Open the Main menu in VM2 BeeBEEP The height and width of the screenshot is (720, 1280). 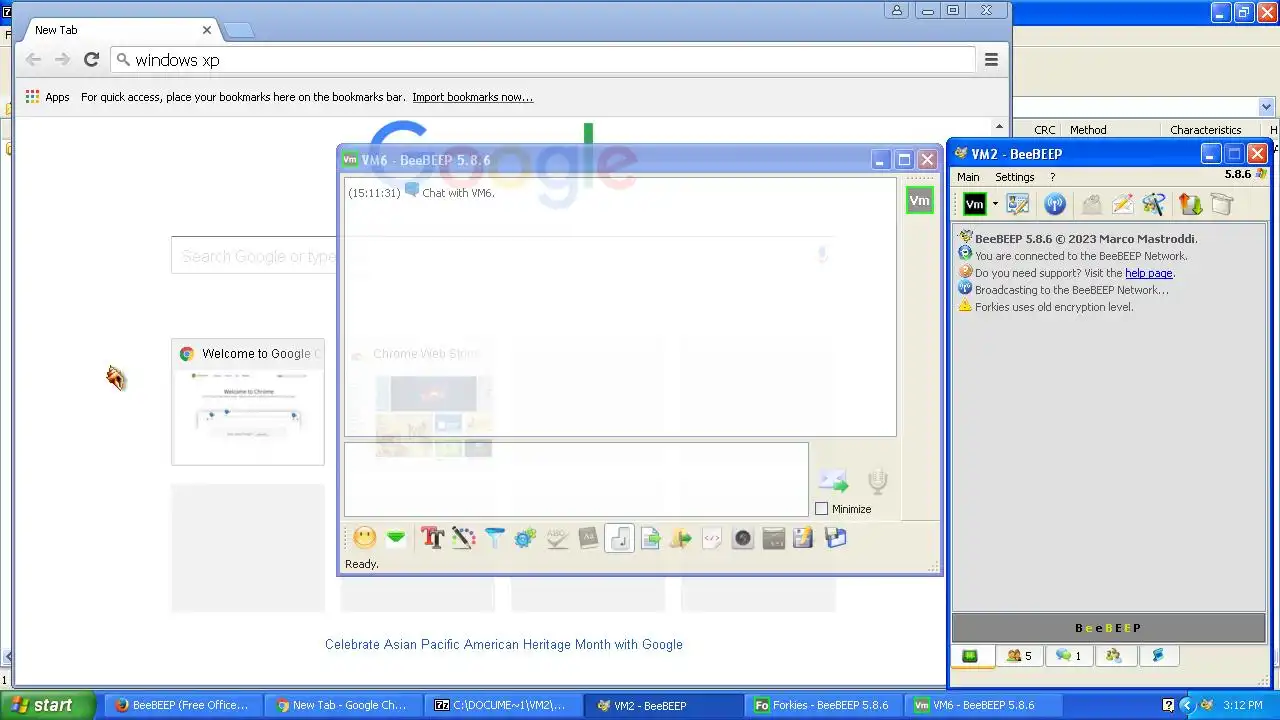(x=968, y=177)
